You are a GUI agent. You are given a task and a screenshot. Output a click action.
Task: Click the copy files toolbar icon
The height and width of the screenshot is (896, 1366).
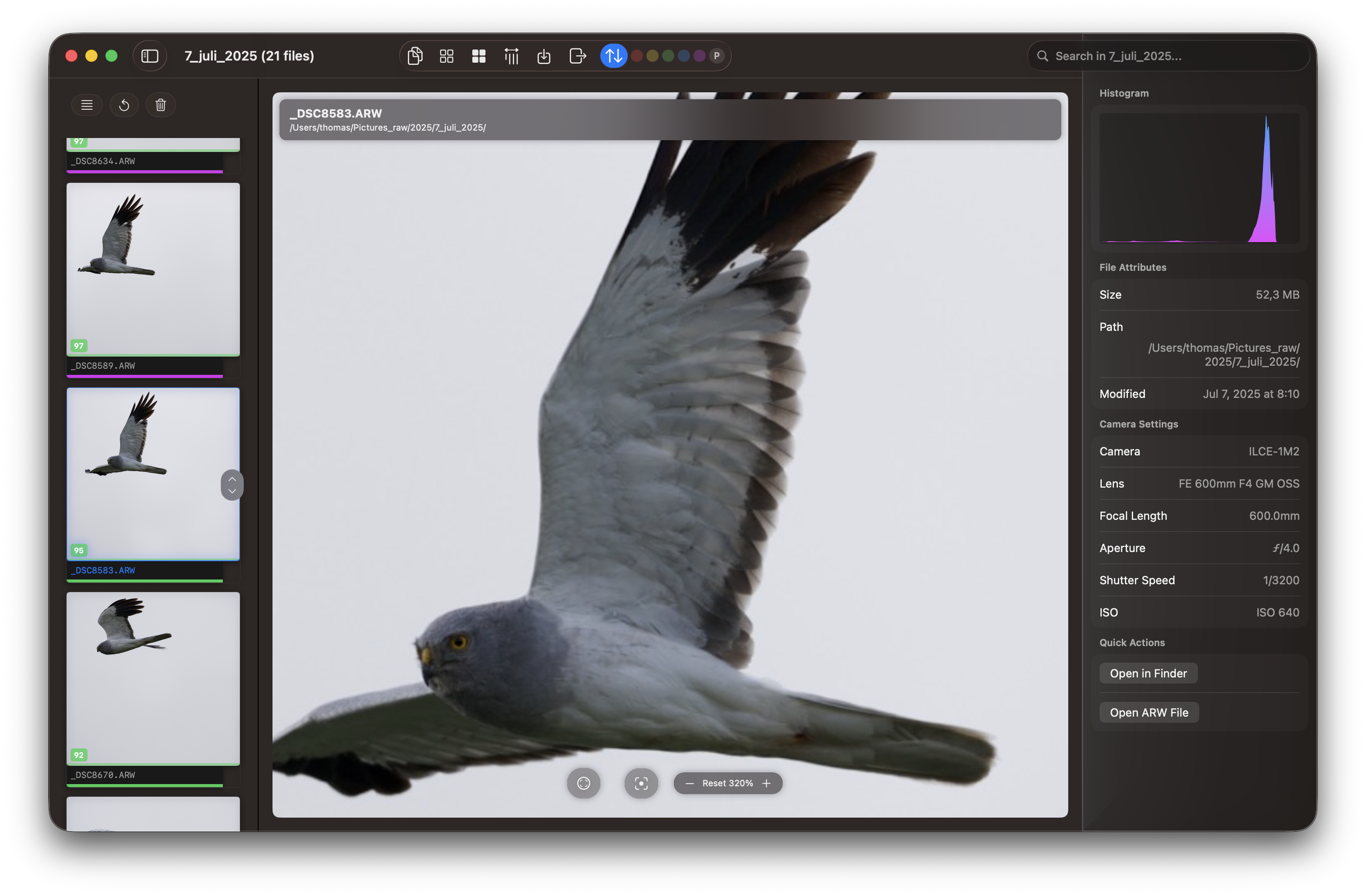[415, 56]
